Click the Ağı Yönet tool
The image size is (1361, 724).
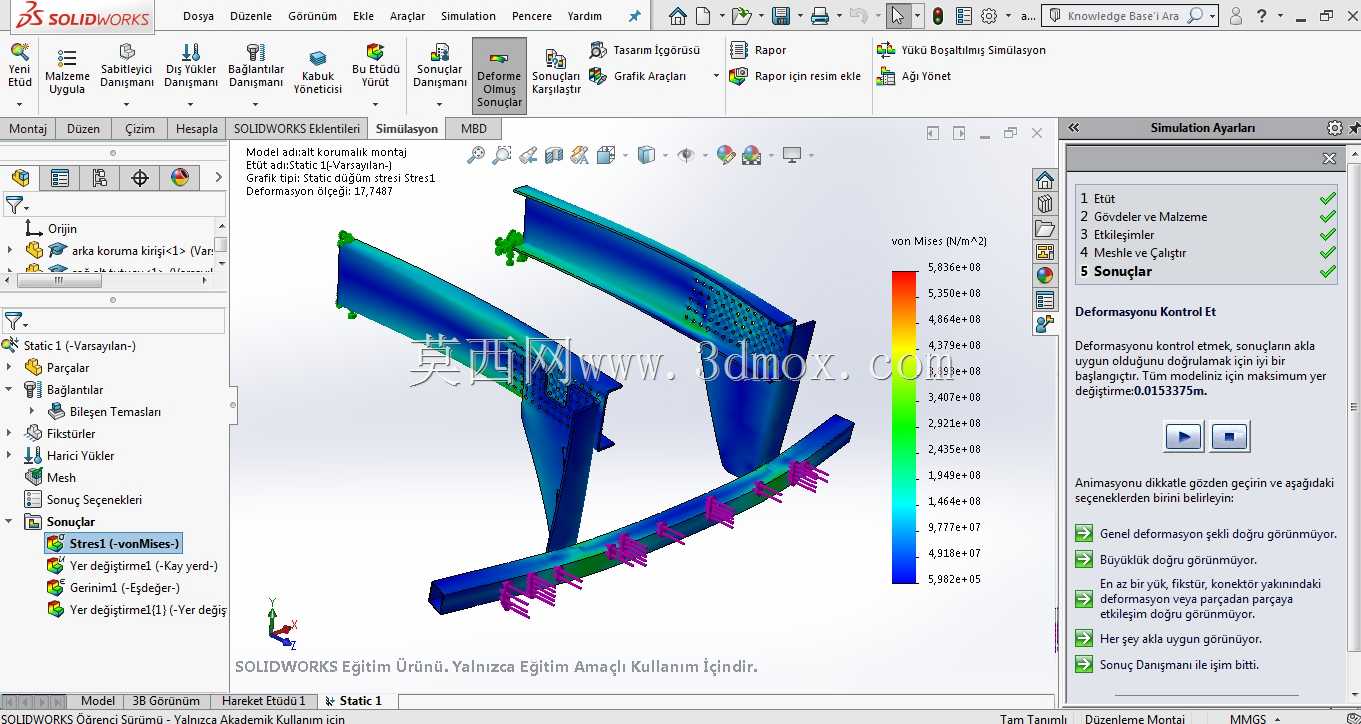coord(914,76)
